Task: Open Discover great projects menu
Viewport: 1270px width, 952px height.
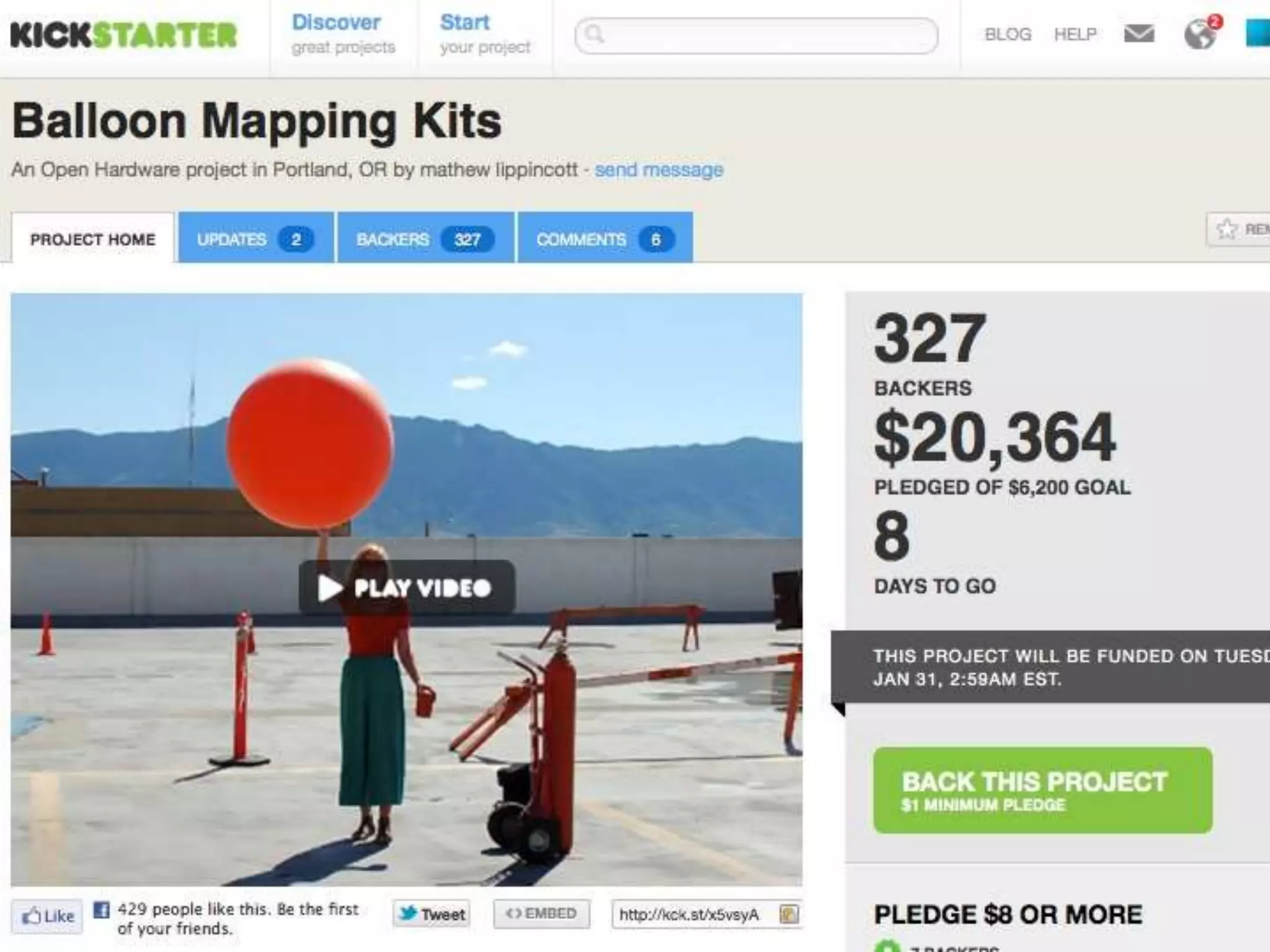Action: 343,34
